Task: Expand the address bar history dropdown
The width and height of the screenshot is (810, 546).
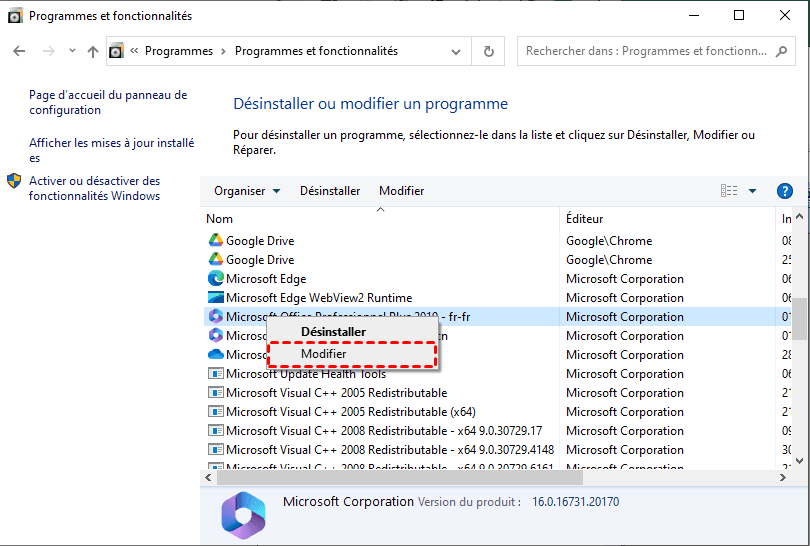Action: point(456,52)
